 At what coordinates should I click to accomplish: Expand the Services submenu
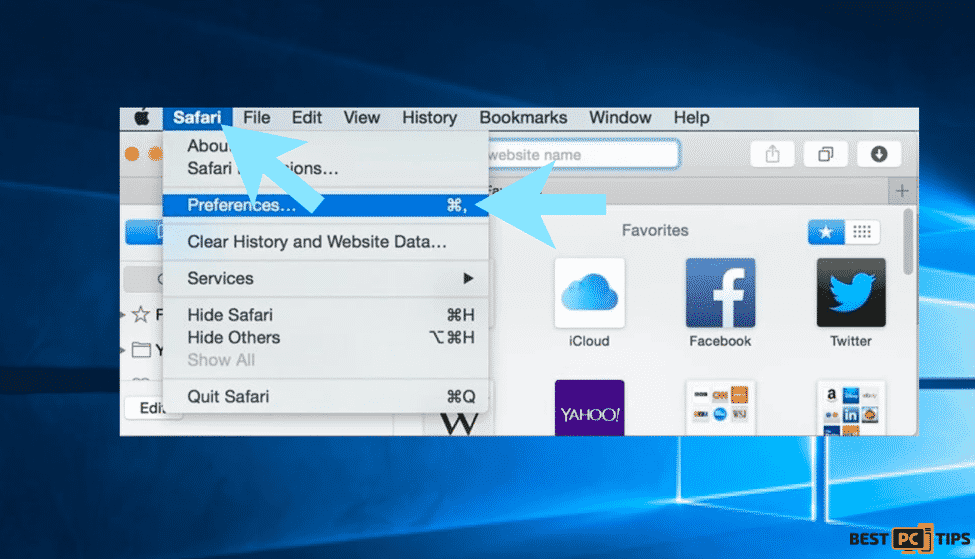(x=325, y=279)
